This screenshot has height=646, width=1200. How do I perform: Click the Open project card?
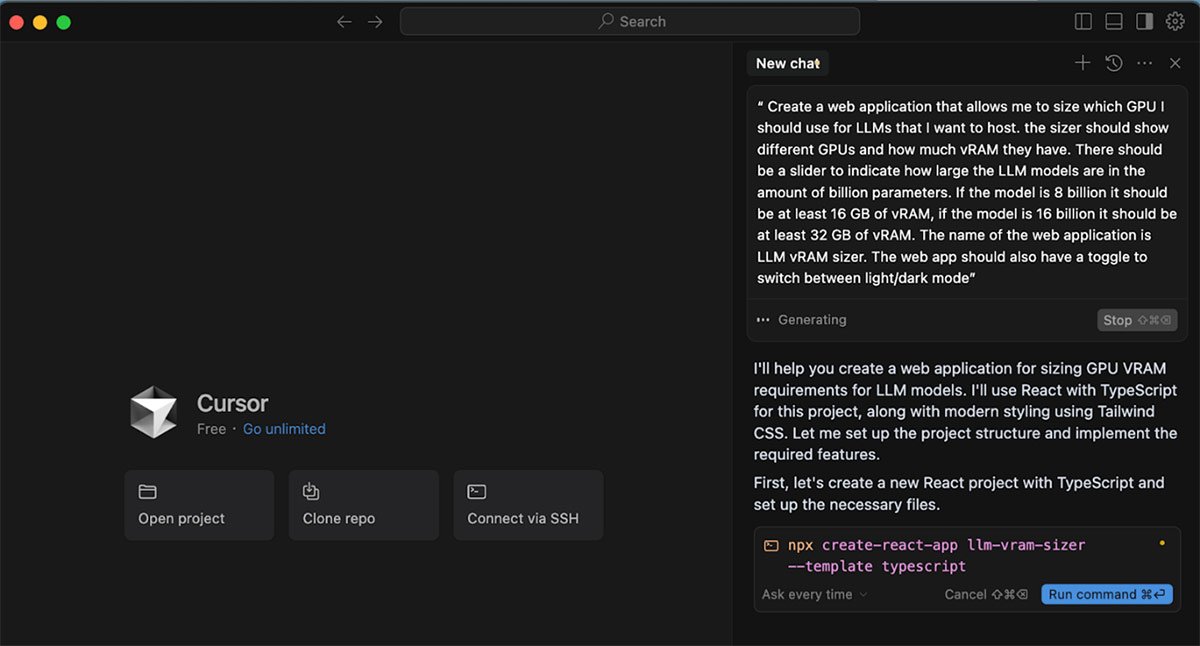coord(199,505)
